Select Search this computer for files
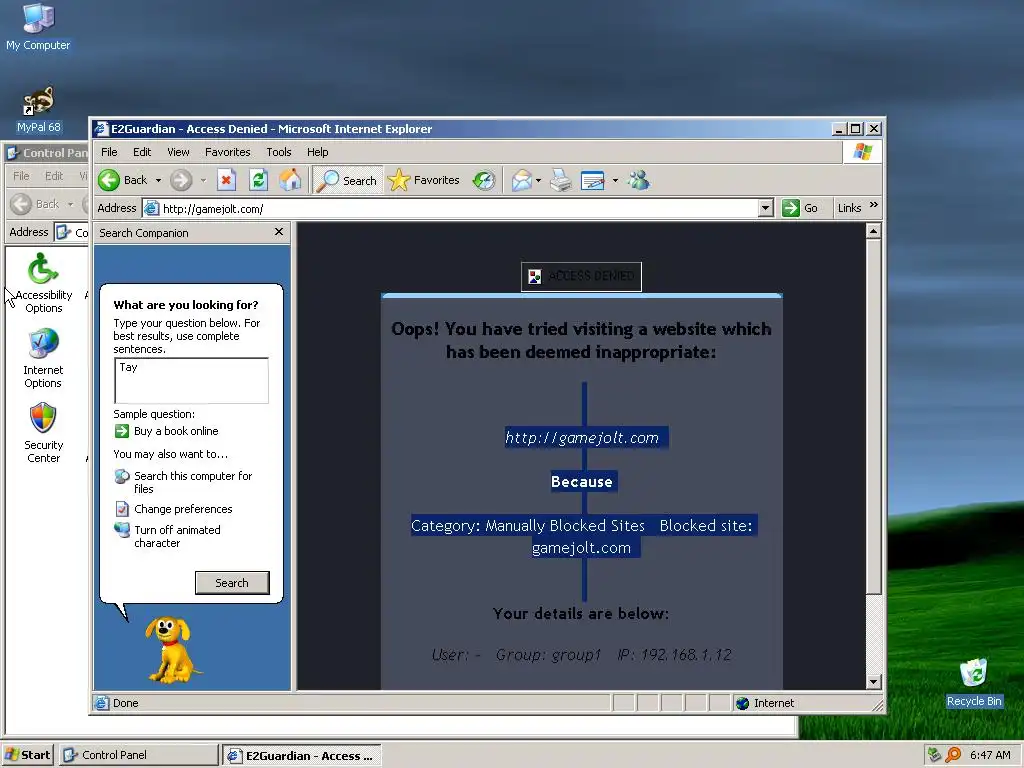The width and height of the screenshot is (1024, 768). click(193, 482)
